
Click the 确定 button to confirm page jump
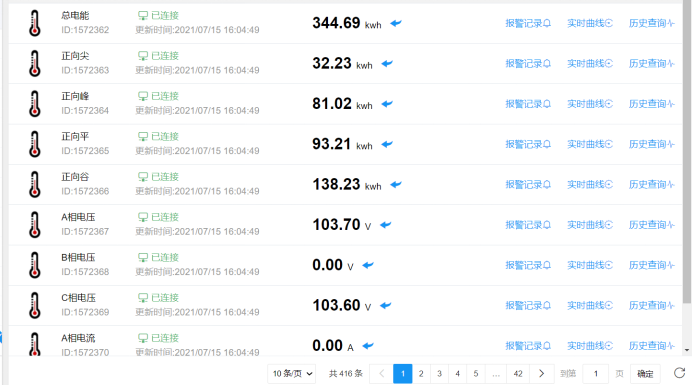645,374
